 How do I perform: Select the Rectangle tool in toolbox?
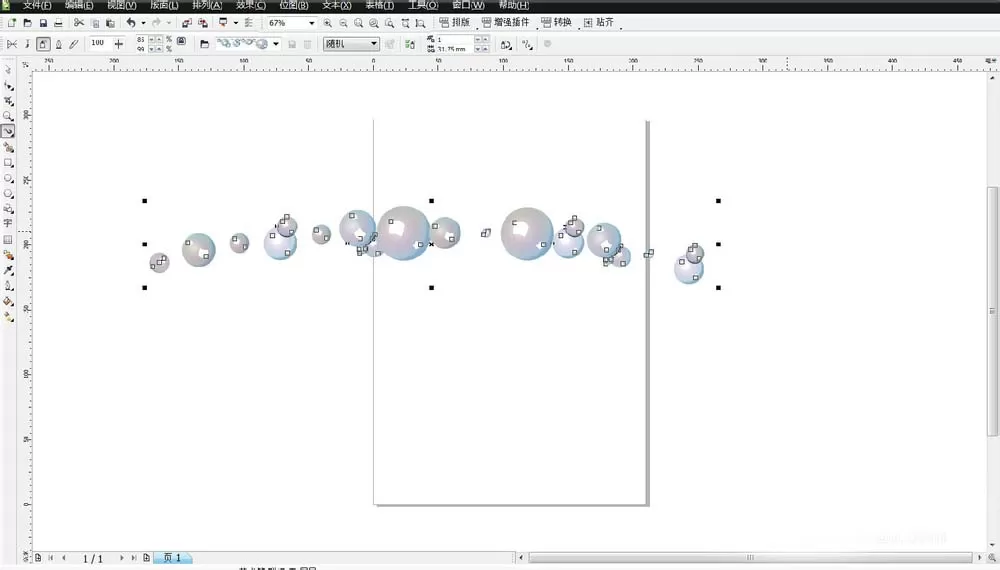[8, 163]
